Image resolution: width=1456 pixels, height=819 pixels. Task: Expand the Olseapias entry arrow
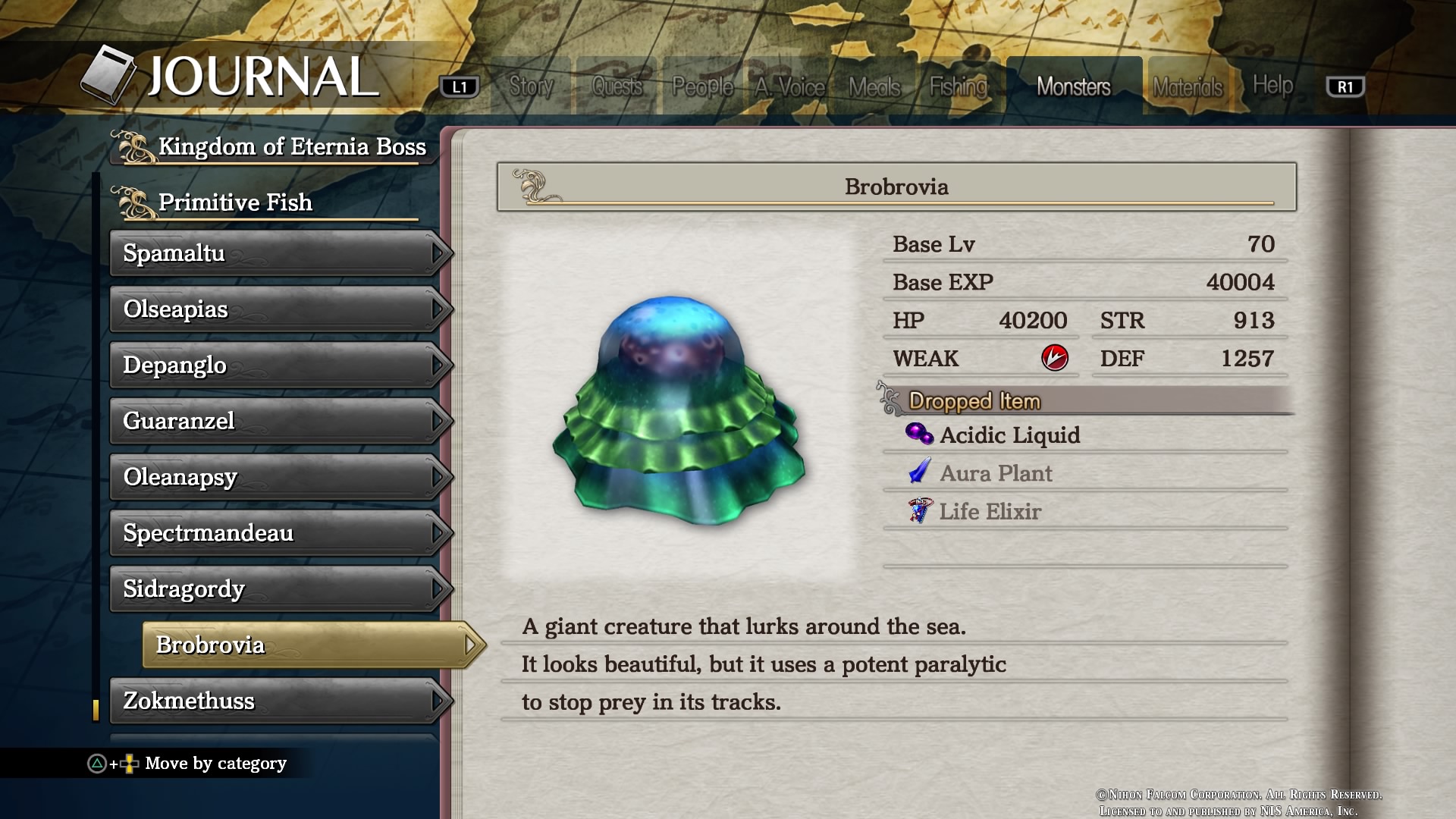pos(438,309)
